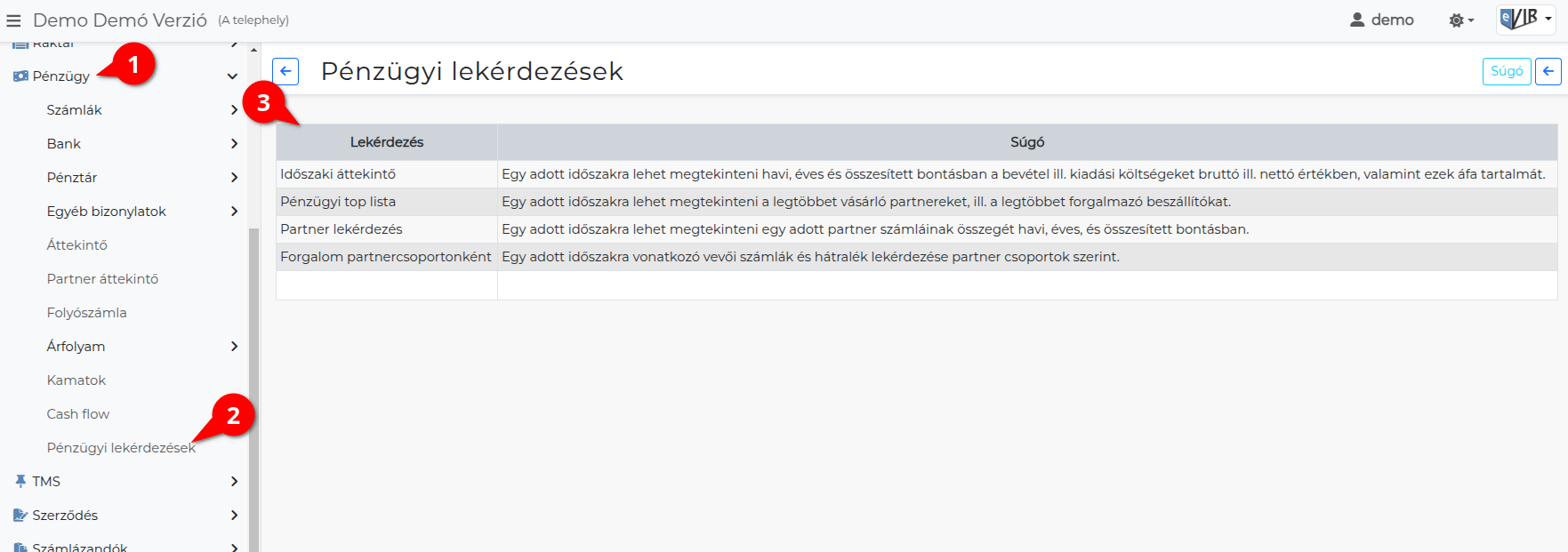The height and width of the screenshot is (552, 1568).
Task: Open the Folyószámla menu entry
Action: click(x=86, y=313)
